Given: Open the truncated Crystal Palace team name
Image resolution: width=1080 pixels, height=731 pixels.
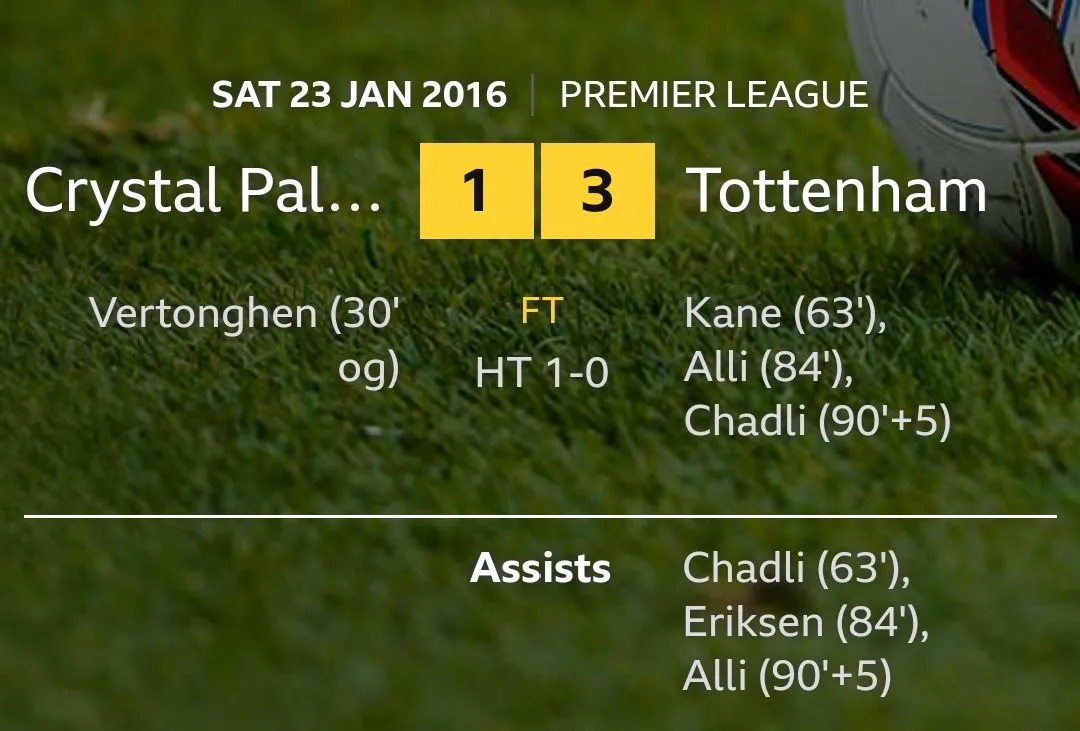Looking at the screenshot, I should [204, 190].
